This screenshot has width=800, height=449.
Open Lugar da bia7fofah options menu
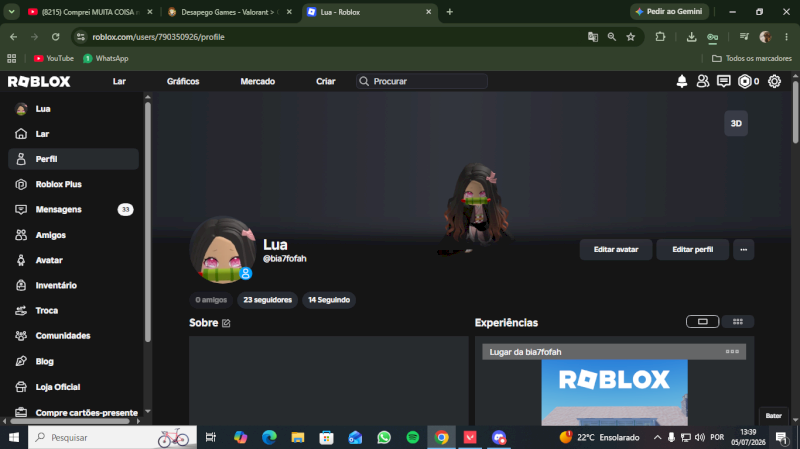pyautogui.click(x=732, y=352)
